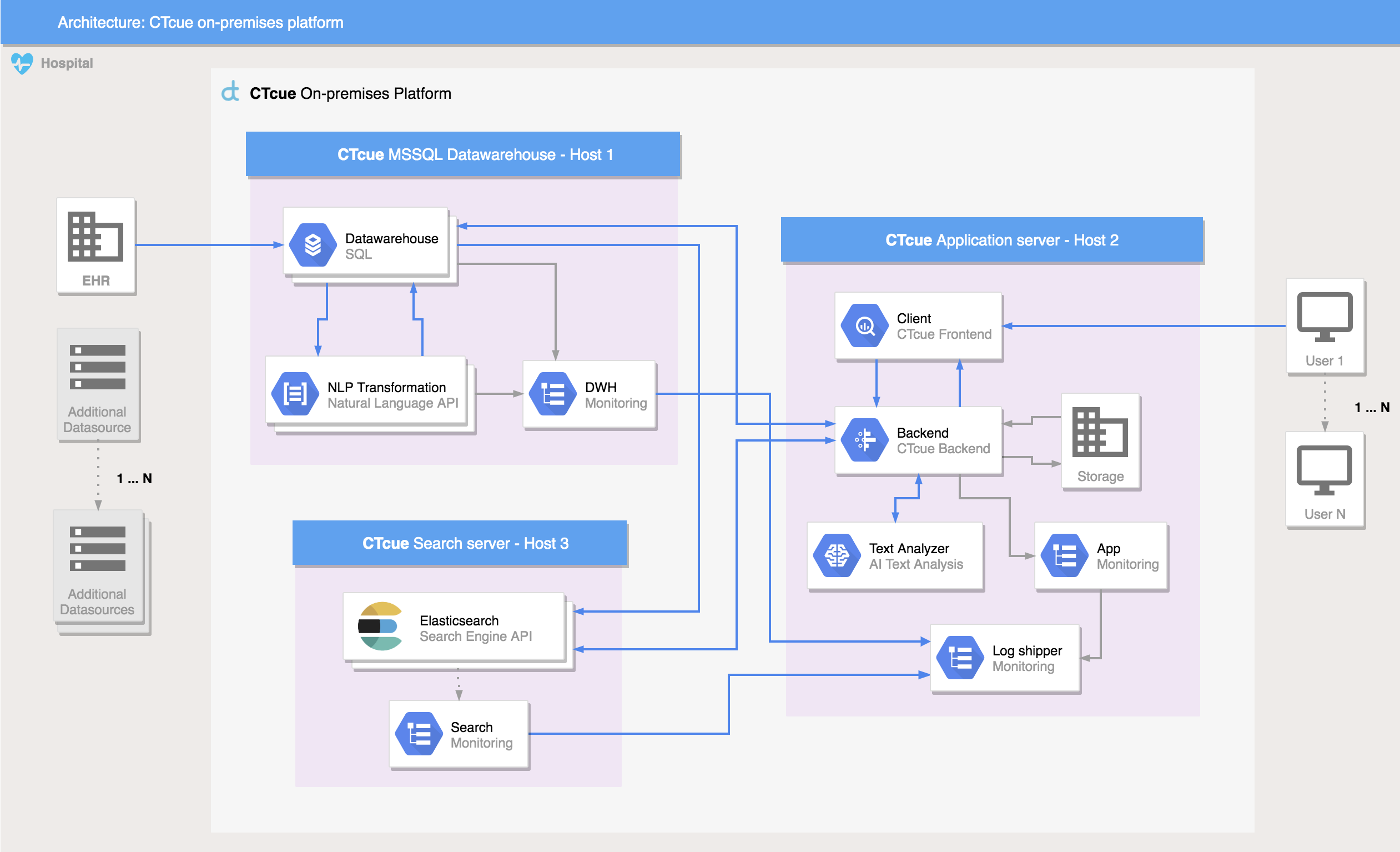Click the 'User 1' caption
This screenshot has width=1400, height=852.
(1325, 361)
